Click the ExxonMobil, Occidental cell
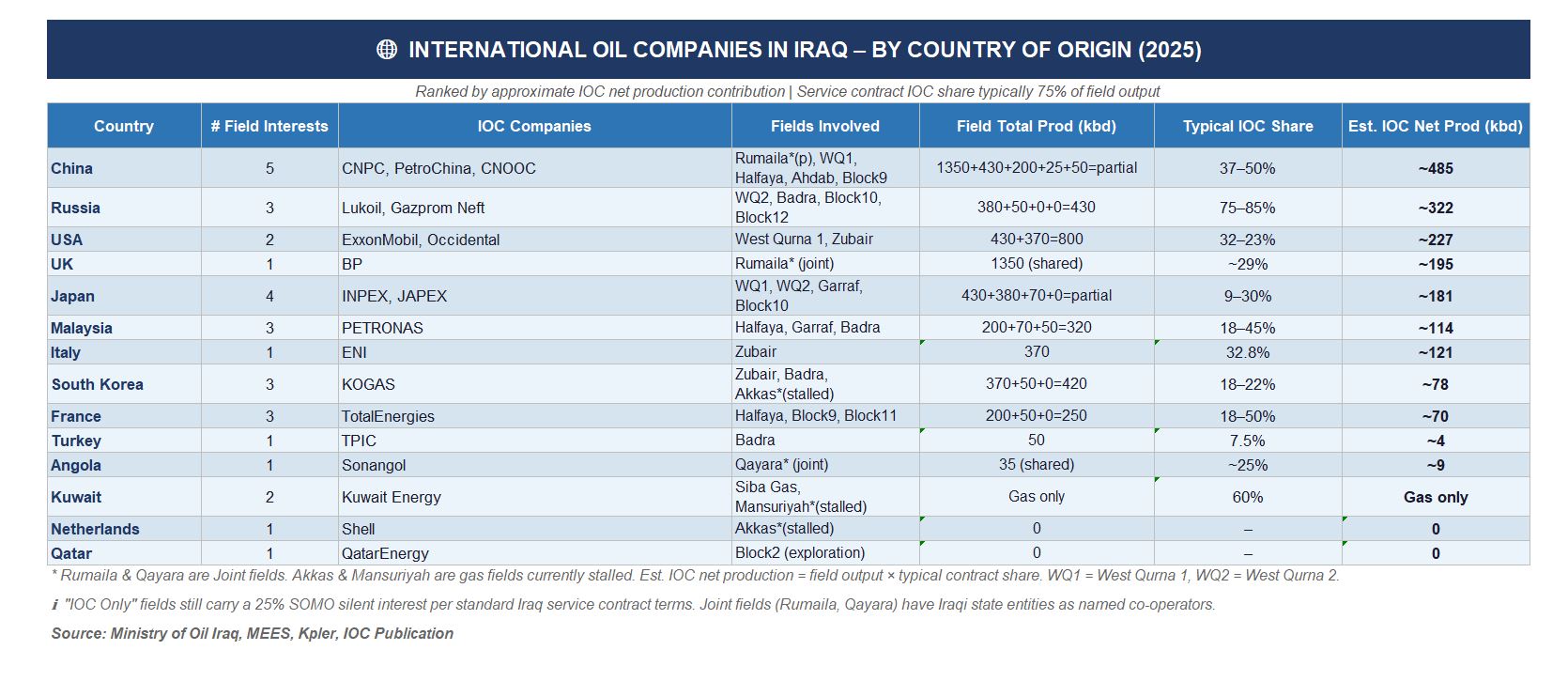1568x681 pixels. pyautogui.click(x=421, y=240)
